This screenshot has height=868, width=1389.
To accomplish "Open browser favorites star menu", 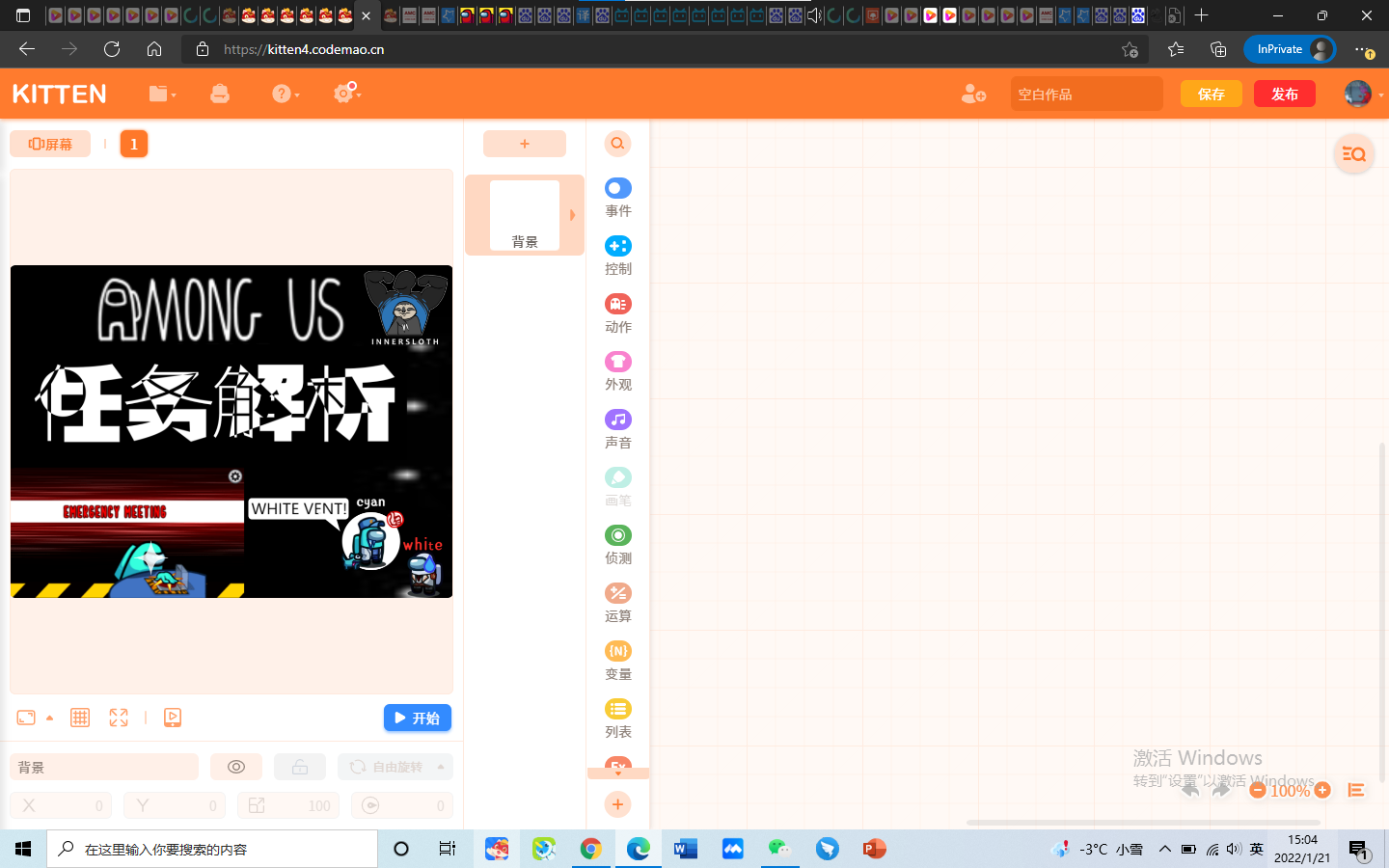I will point(1176,49).
